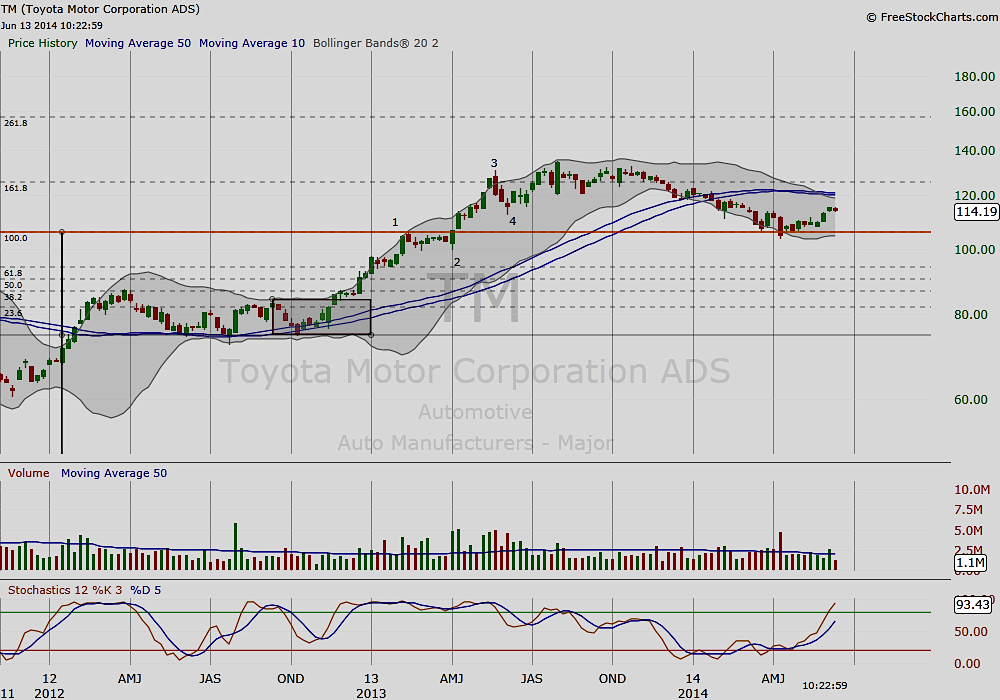Click the 10.0M volume axis label

tap(972, 490)
